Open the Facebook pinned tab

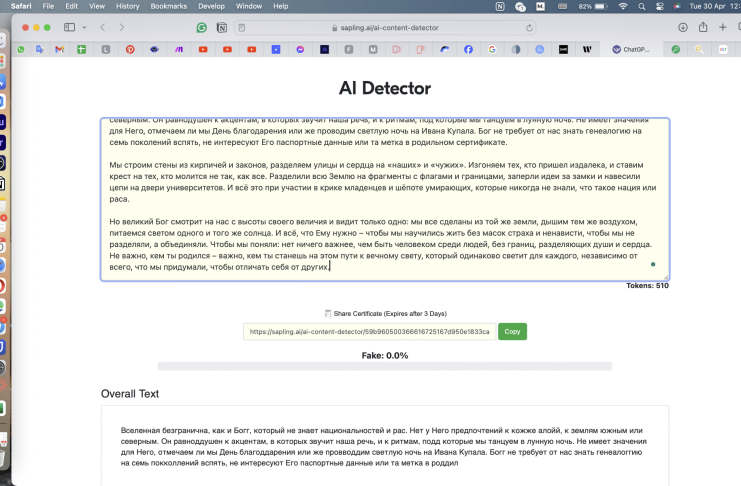point(468,49)
